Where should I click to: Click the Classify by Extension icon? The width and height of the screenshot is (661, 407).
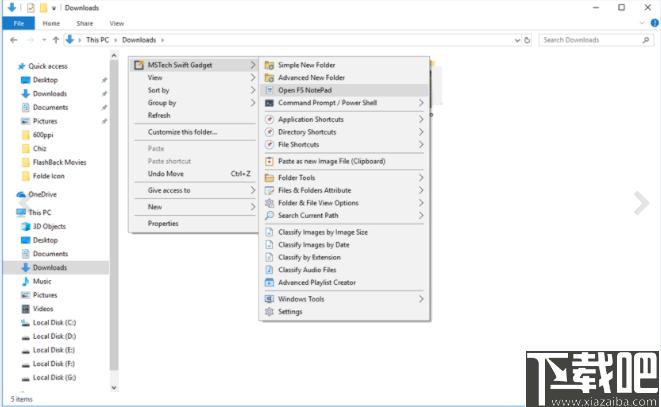[269, 257]
